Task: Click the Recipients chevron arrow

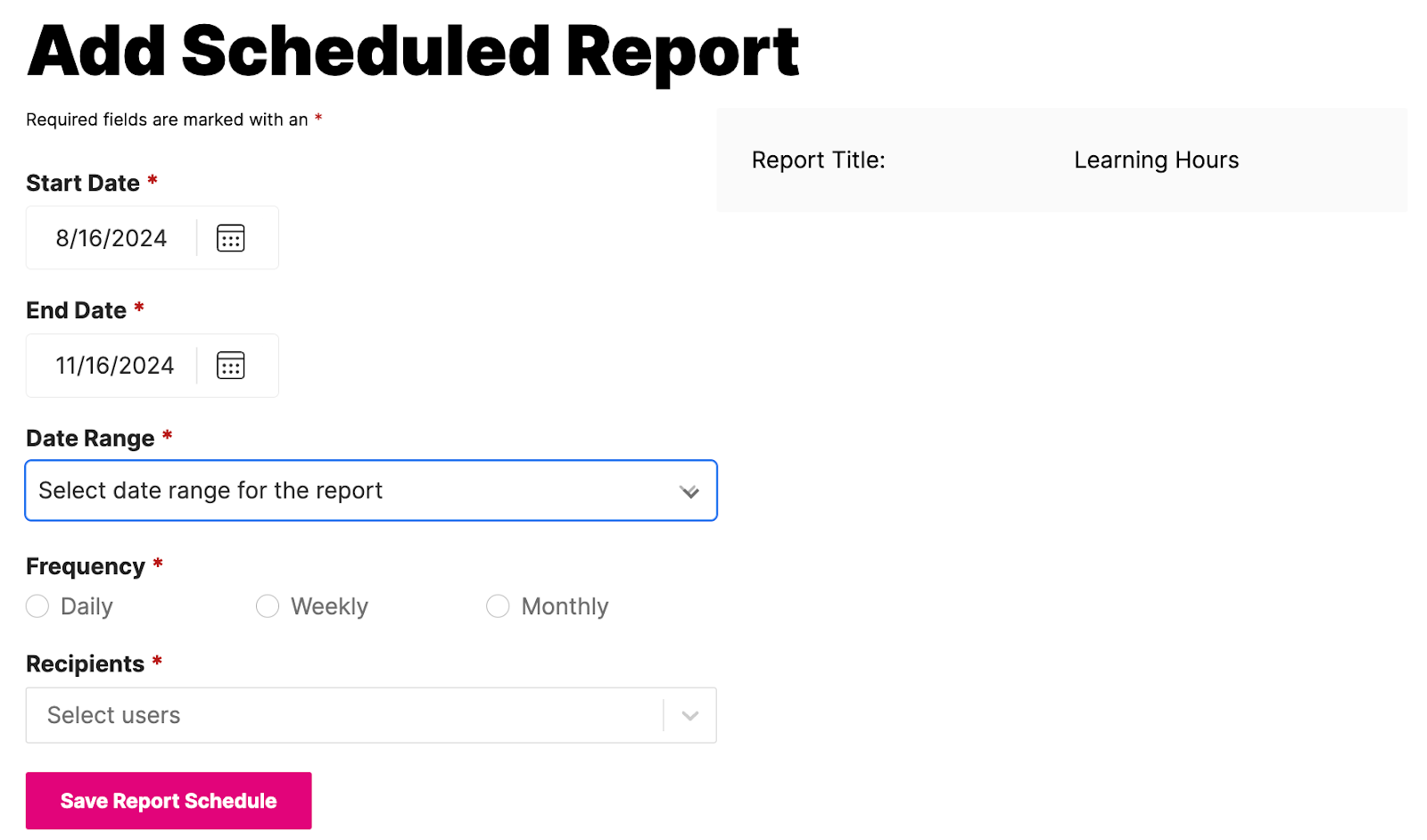Action: point(689,715)
